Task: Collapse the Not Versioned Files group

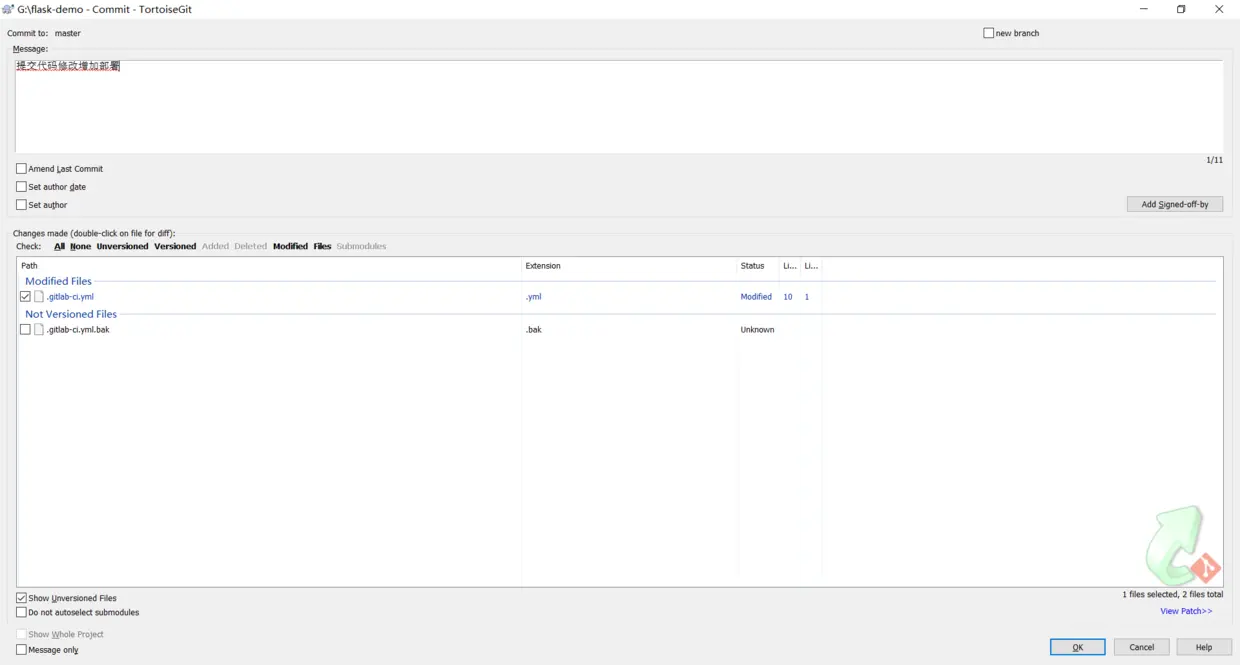Action: 71,314
